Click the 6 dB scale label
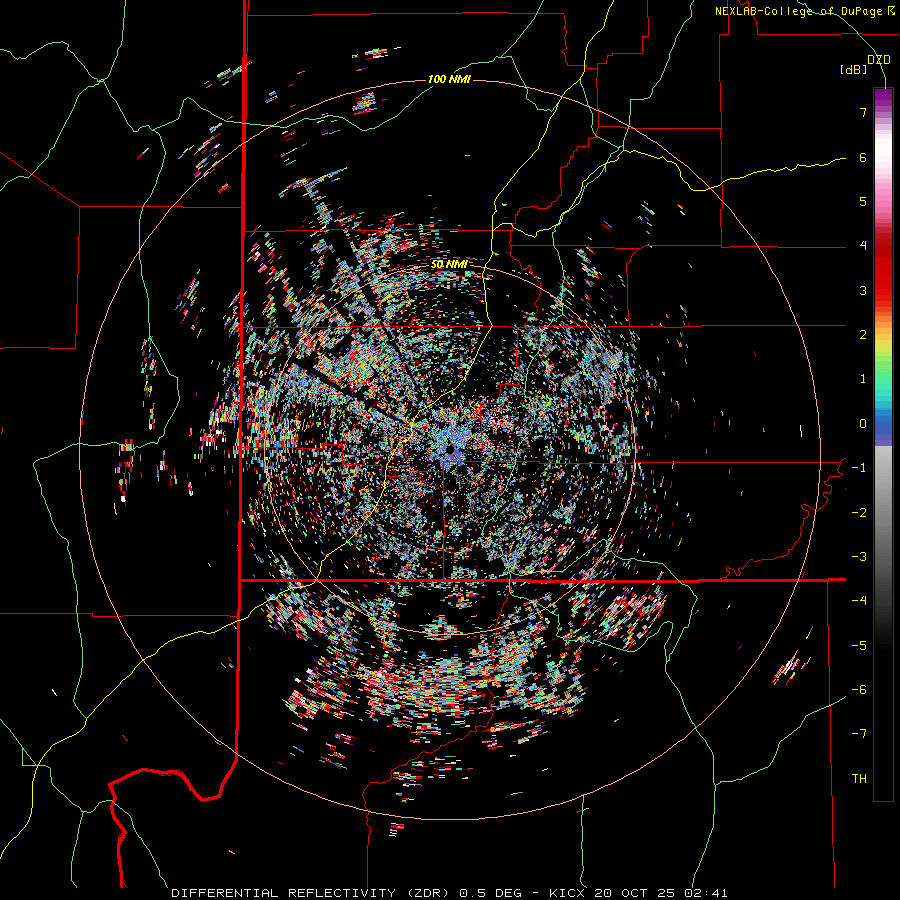 pyautogui.click(x=863, y=157)
